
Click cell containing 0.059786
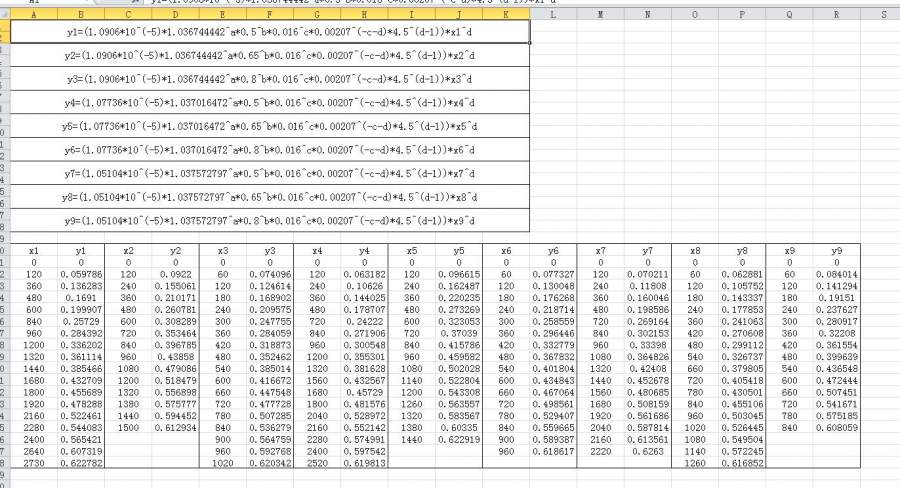pyautogui.click(x=81, y=274)
